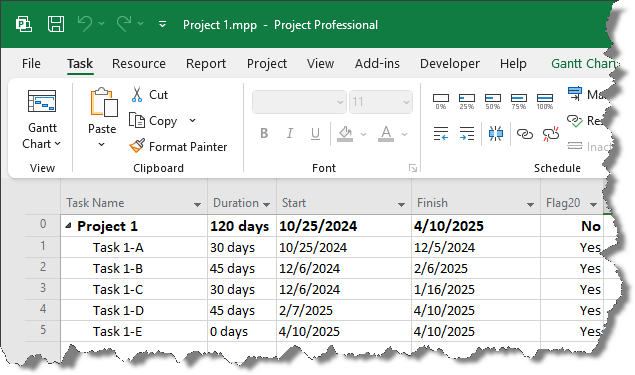This screenshot has height=375, width=635.
Task: Toggle Bold formatting
Action: [264, 133]
